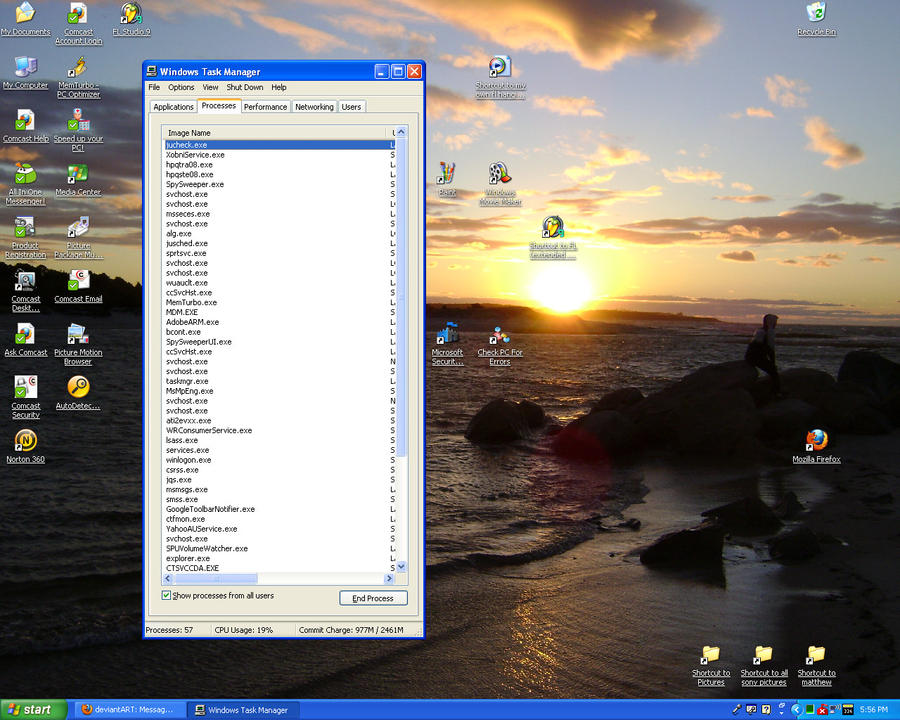The height and width of the screenshot is (720, 900).
Task: Open the Options menu
Action: coord(181,87)
